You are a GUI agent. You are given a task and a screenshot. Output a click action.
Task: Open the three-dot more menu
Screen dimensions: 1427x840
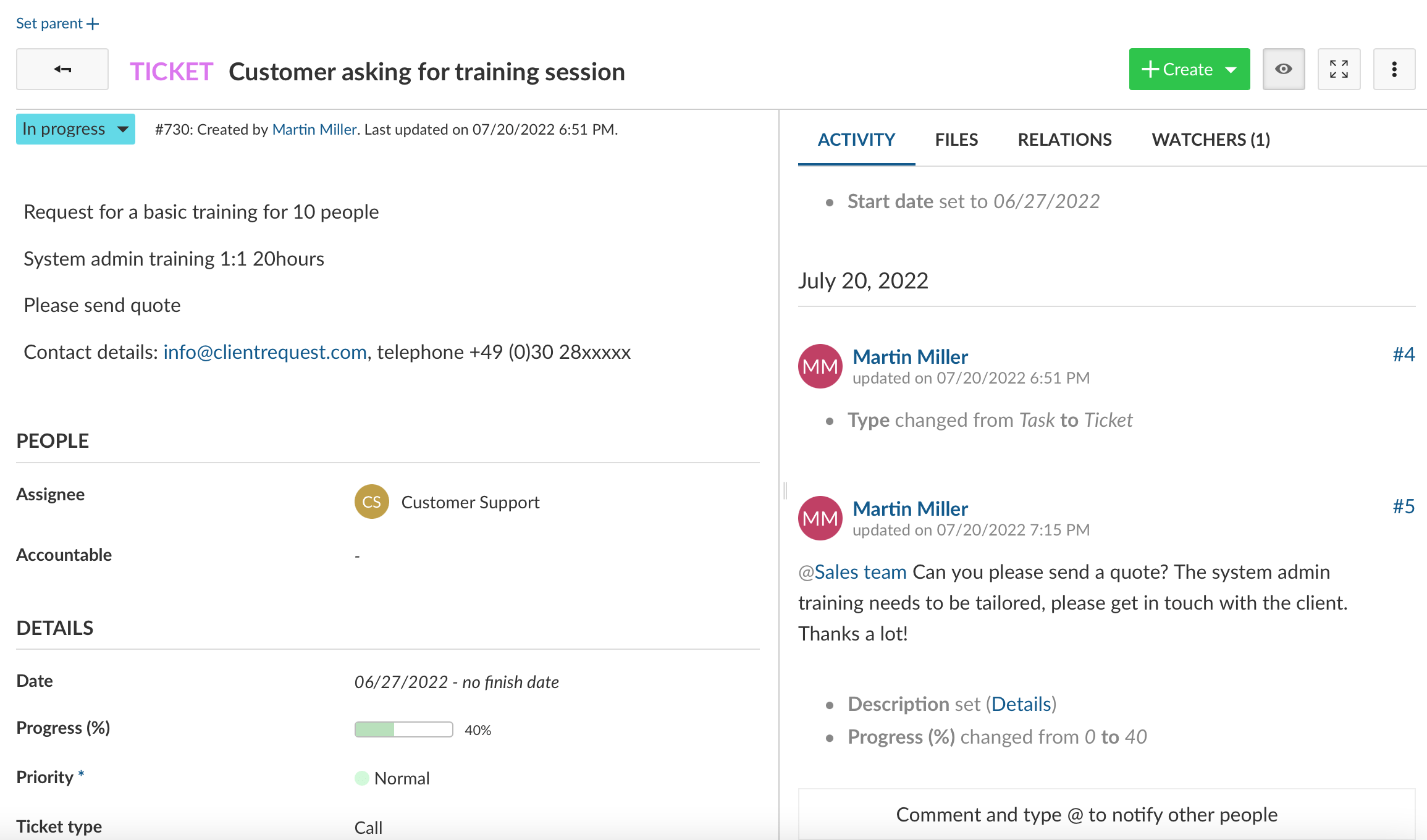point(1394,69)
